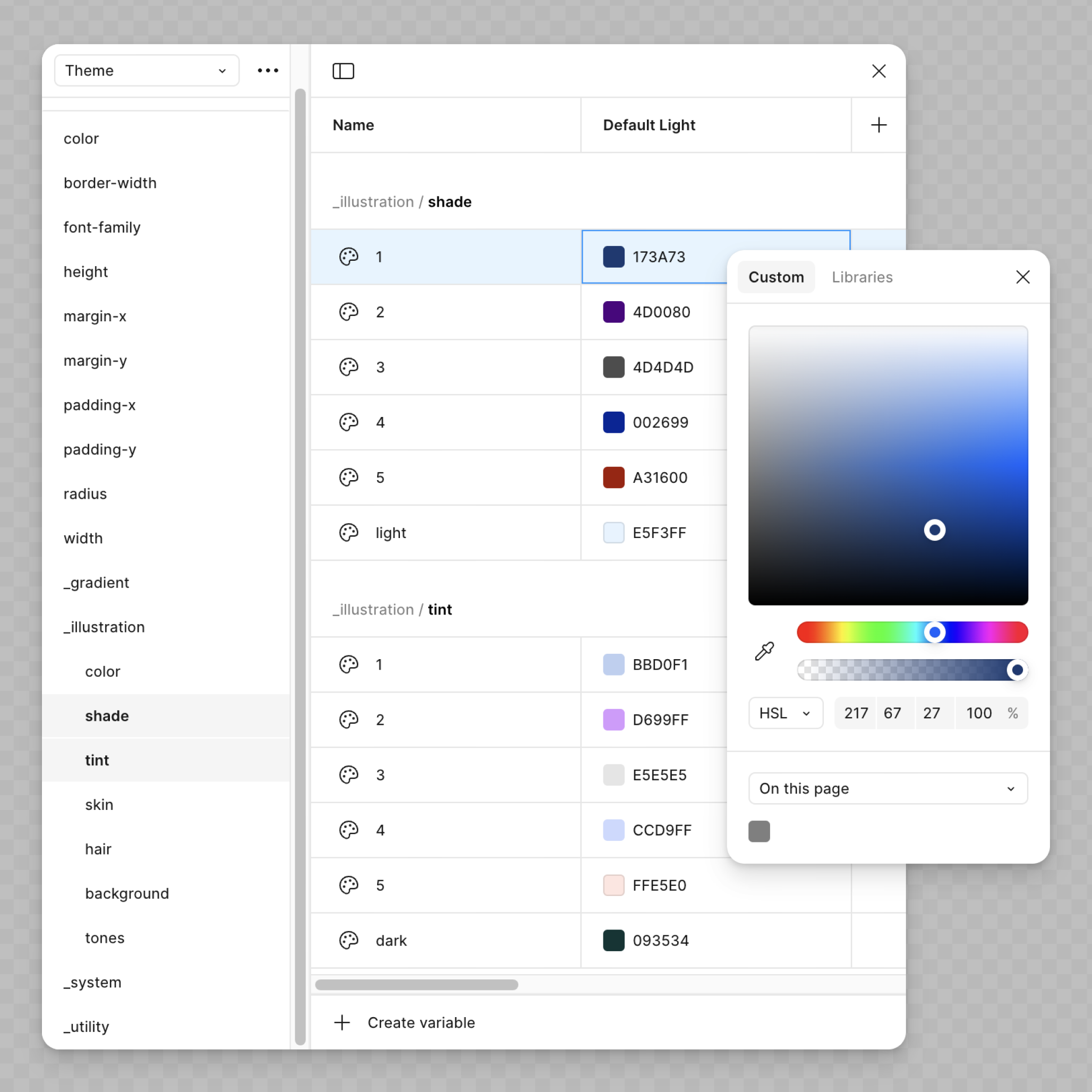1092x1092 pixels.
Task: Click palette icon of shade variable 2
Action: pyautogui.click(x=349, y=312)
